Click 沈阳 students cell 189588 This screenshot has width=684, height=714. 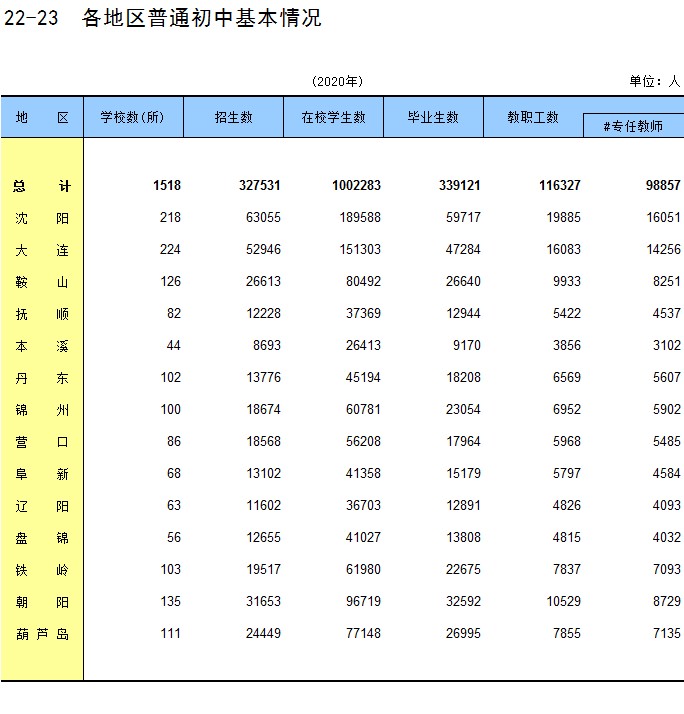tap(360, 217)
